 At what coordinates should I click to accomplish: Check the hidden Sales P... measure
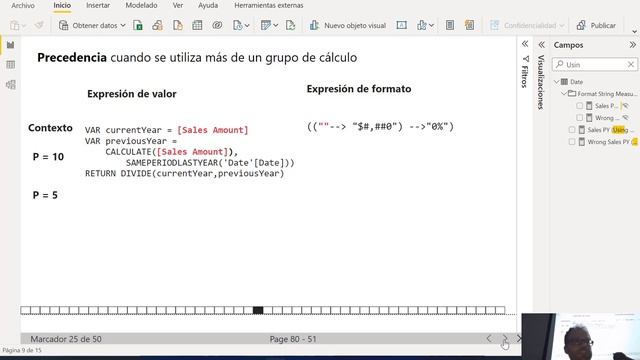tap(579, 106)
